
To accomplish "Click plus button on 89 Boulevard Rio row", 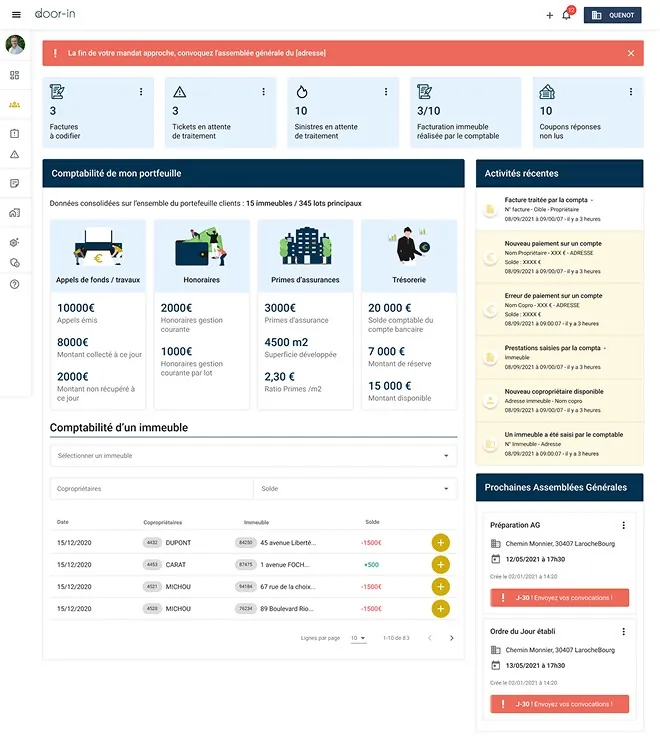I will (440, 608).
